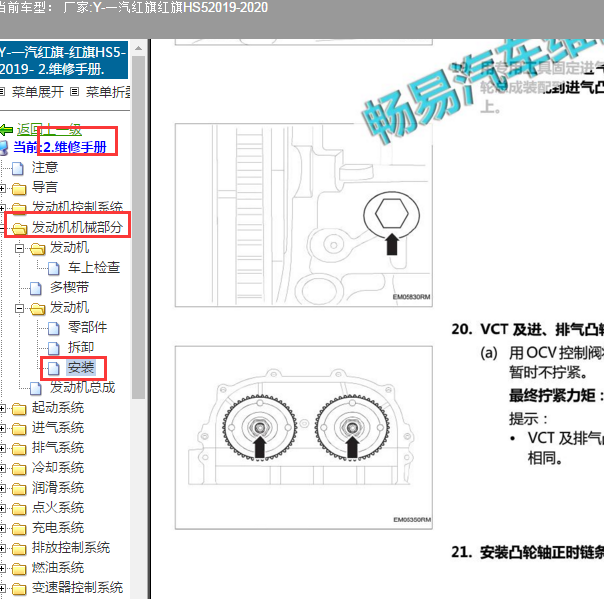Screen dimensions: 604x599
Task: Select the 点火系统 folder label
Action: [x=58, y=508]
